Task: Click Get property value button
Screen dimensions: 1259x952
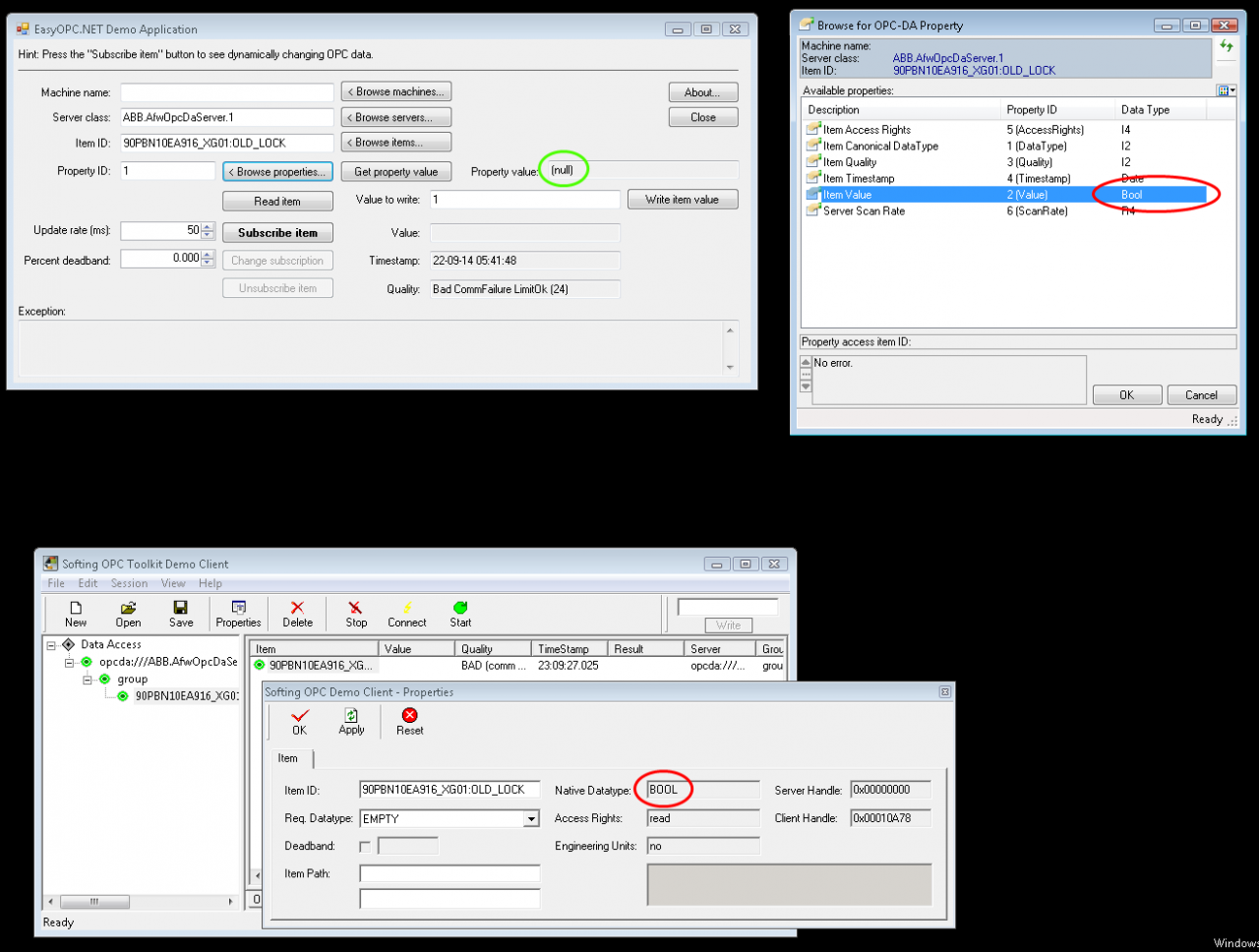Action: coord(396,172)
